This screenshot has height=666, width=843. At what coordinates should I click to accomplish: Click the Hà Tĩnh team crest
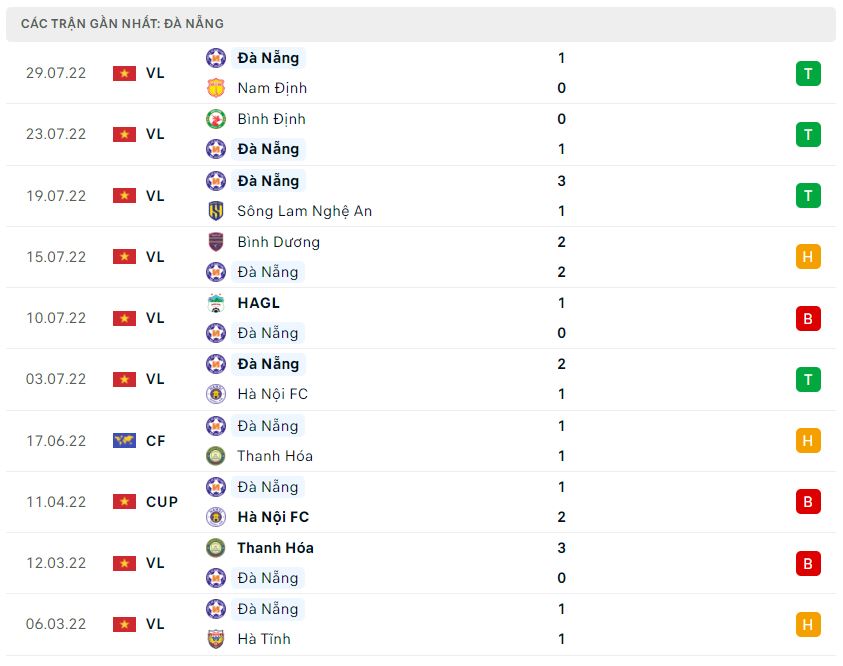coord(215,639)
